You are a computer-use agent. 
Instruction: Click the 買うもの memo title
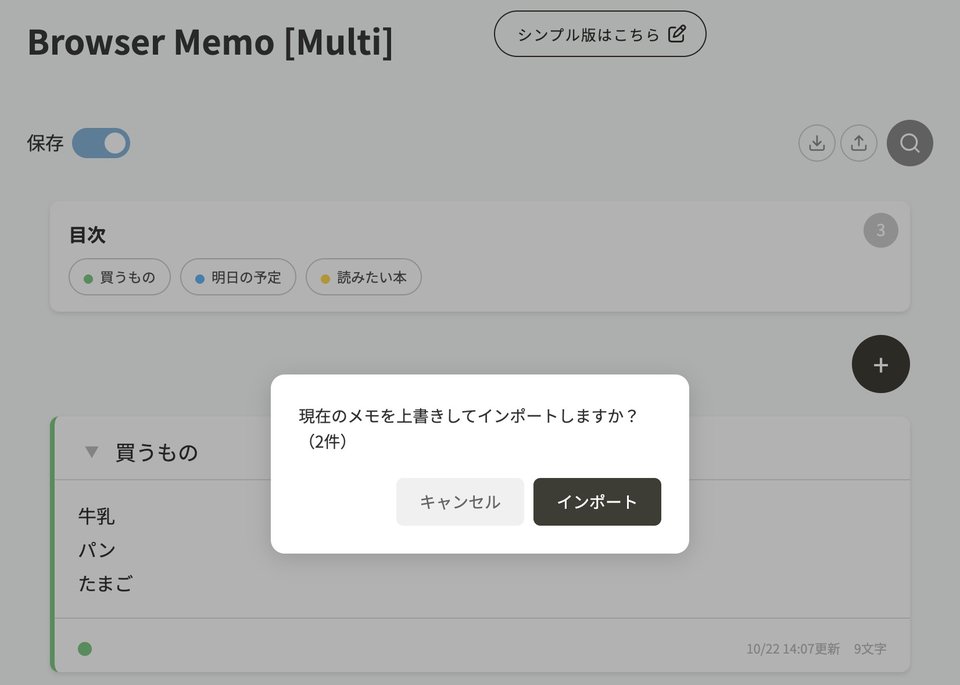click(157, 452)
